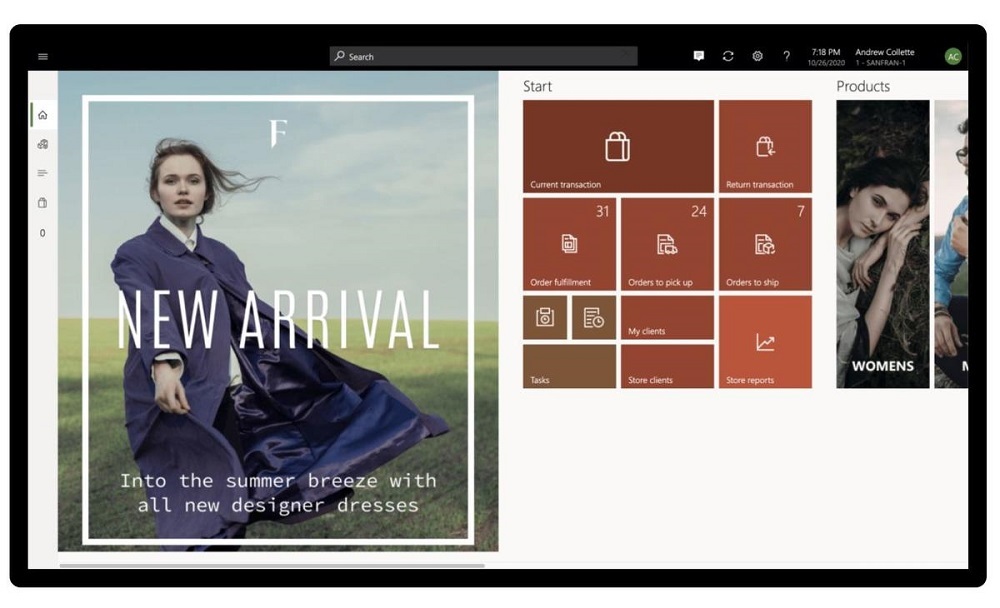Open the hamburger navigation menu
Screen dimensions: 1000x608
pyautogui.click(x=43, y=57)
